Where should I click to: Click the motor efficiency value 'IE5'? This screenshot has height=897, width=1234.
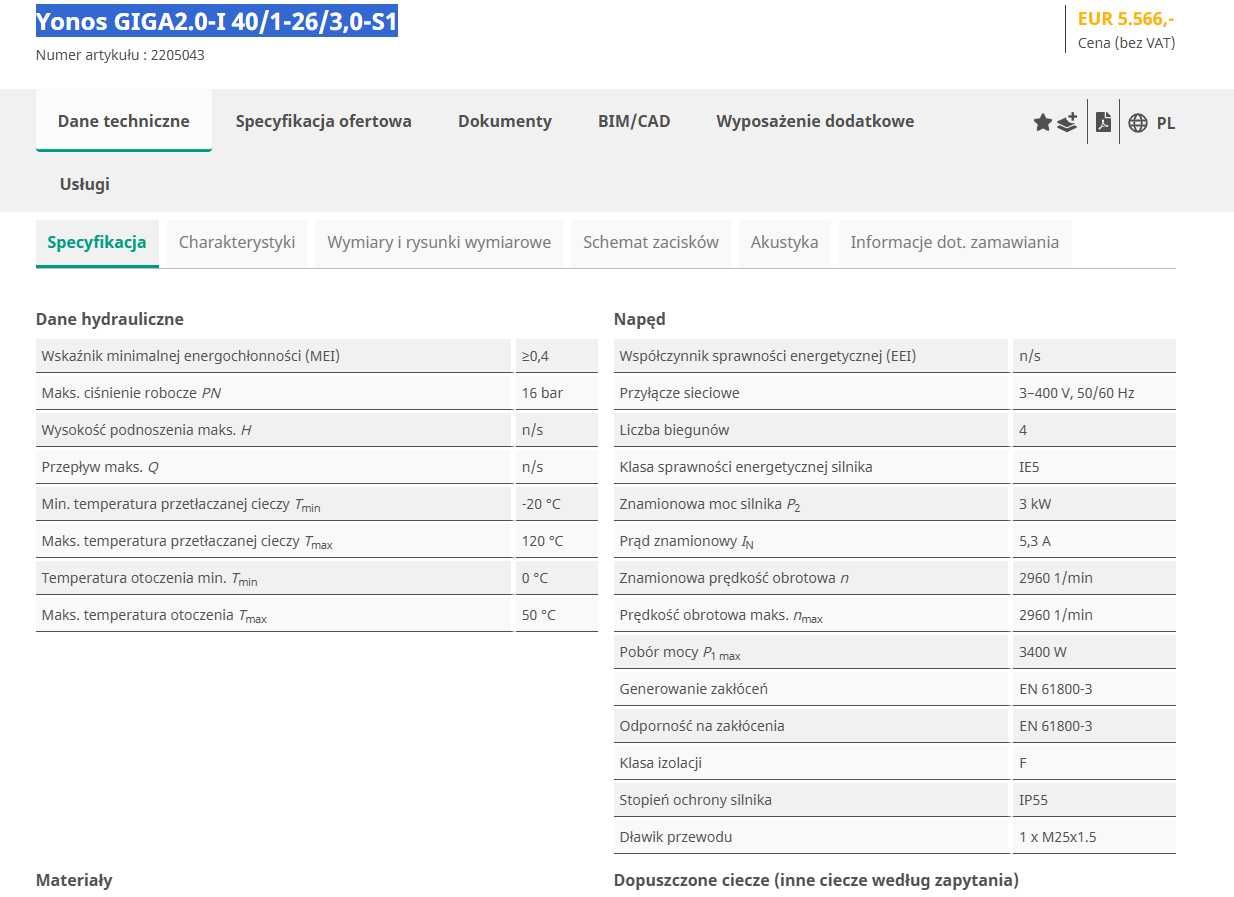click(1029, 467)
